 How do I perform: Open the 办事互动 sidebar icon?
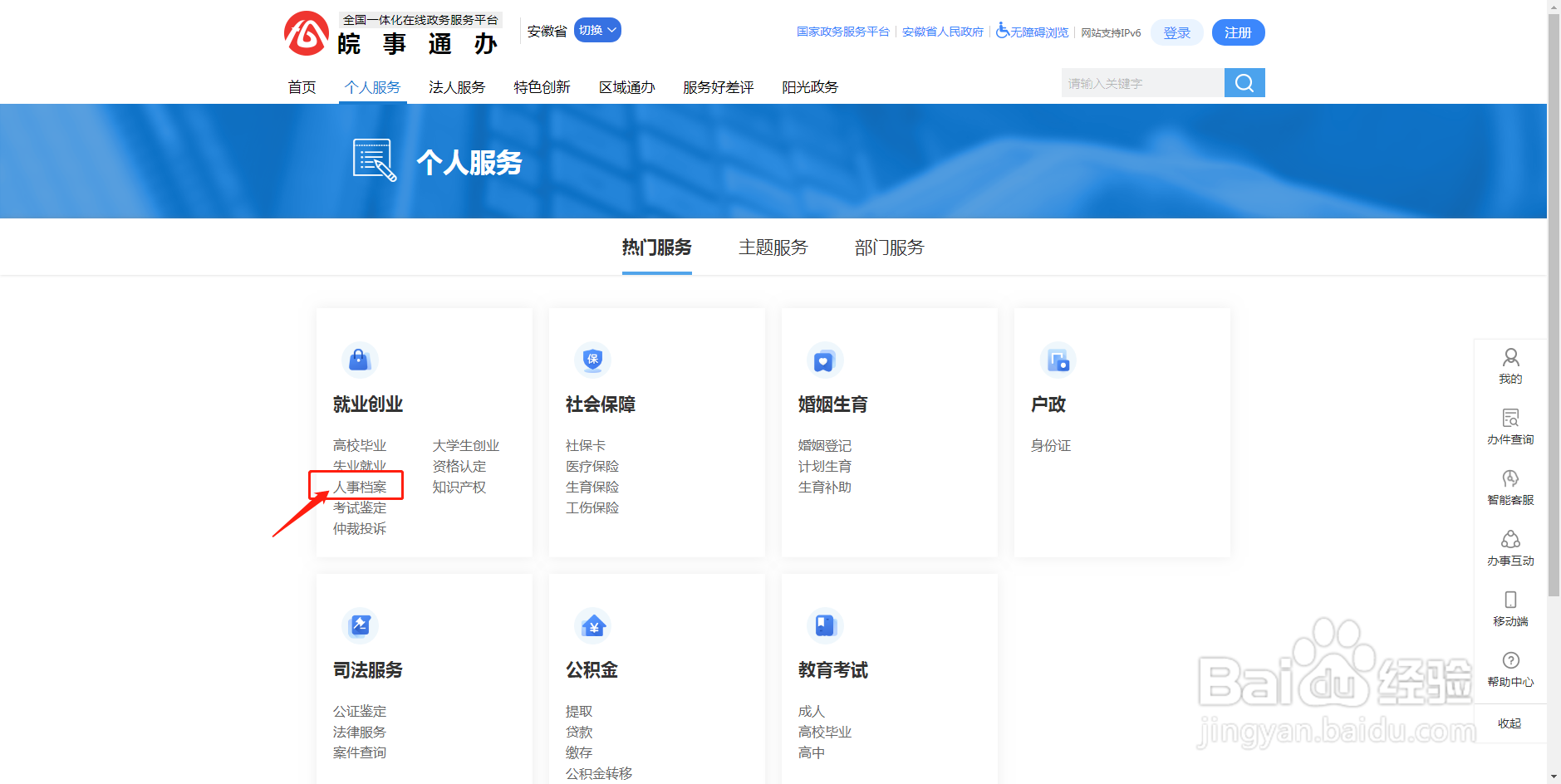click(1510, 548)
